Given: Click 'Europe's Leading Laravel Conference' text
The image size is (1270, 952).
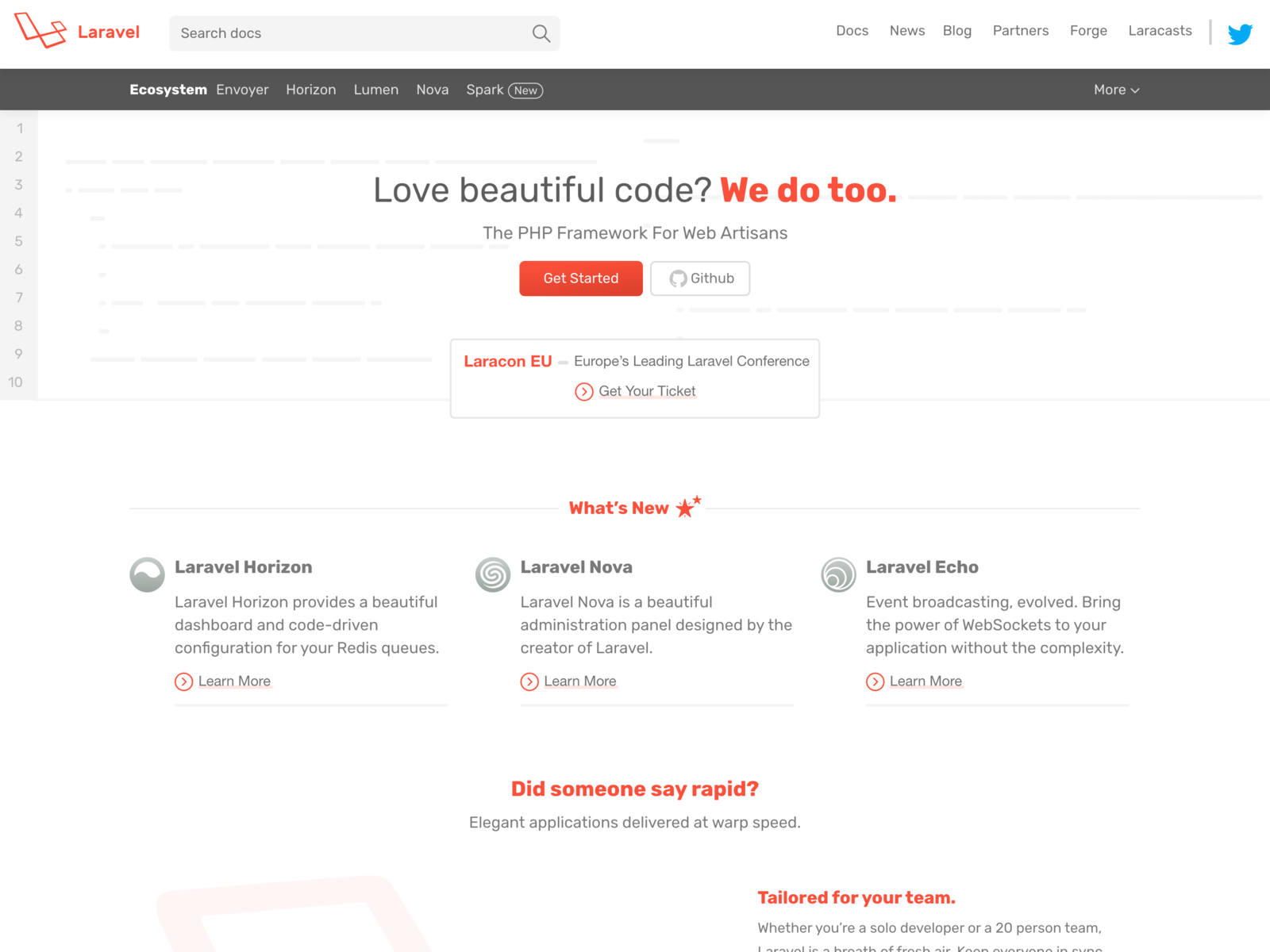Looking at the screenshot, I should 691,361.
